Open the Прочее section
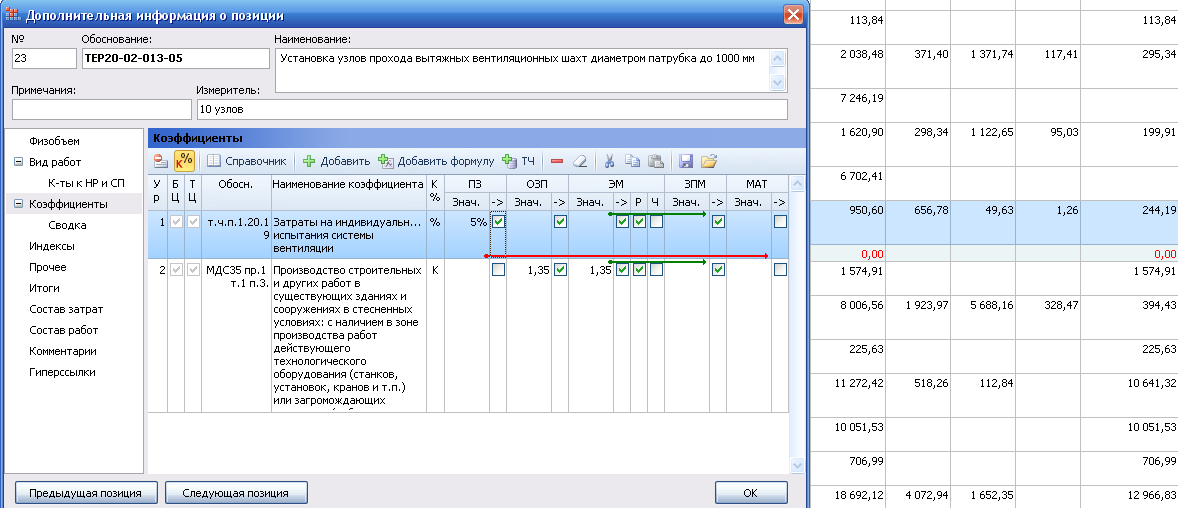Image resolution: width=1178 pixels, height=508 pixels. pyautogui.click(x=47, y=268)
